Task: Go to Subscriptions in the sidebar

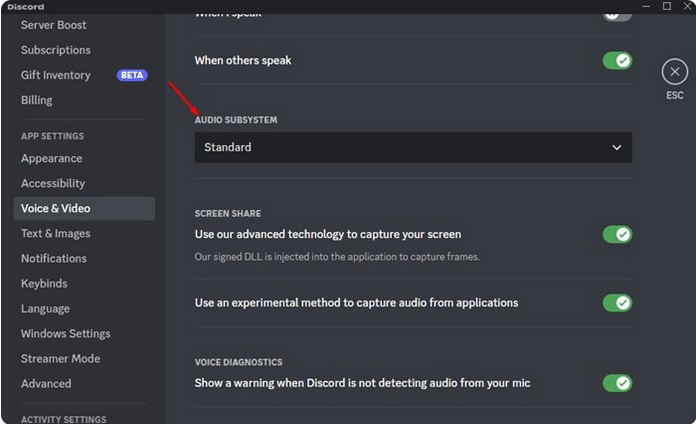Action: pos(56,50)
